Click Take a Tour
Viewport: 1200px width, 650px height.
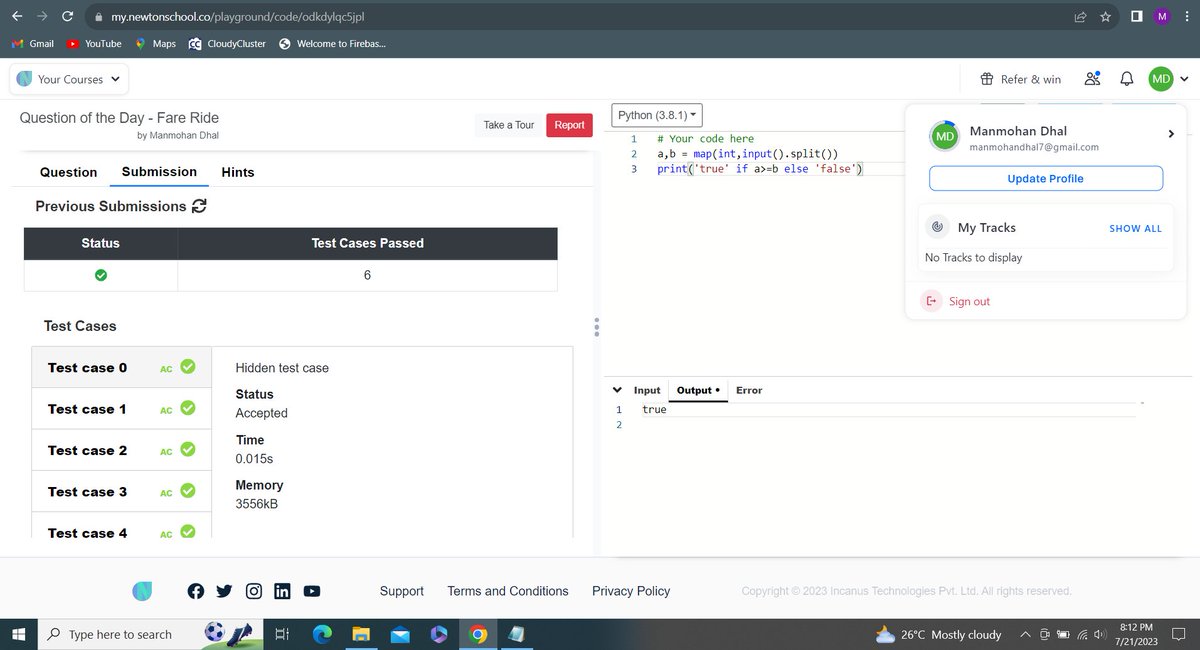tap(509, 125)
